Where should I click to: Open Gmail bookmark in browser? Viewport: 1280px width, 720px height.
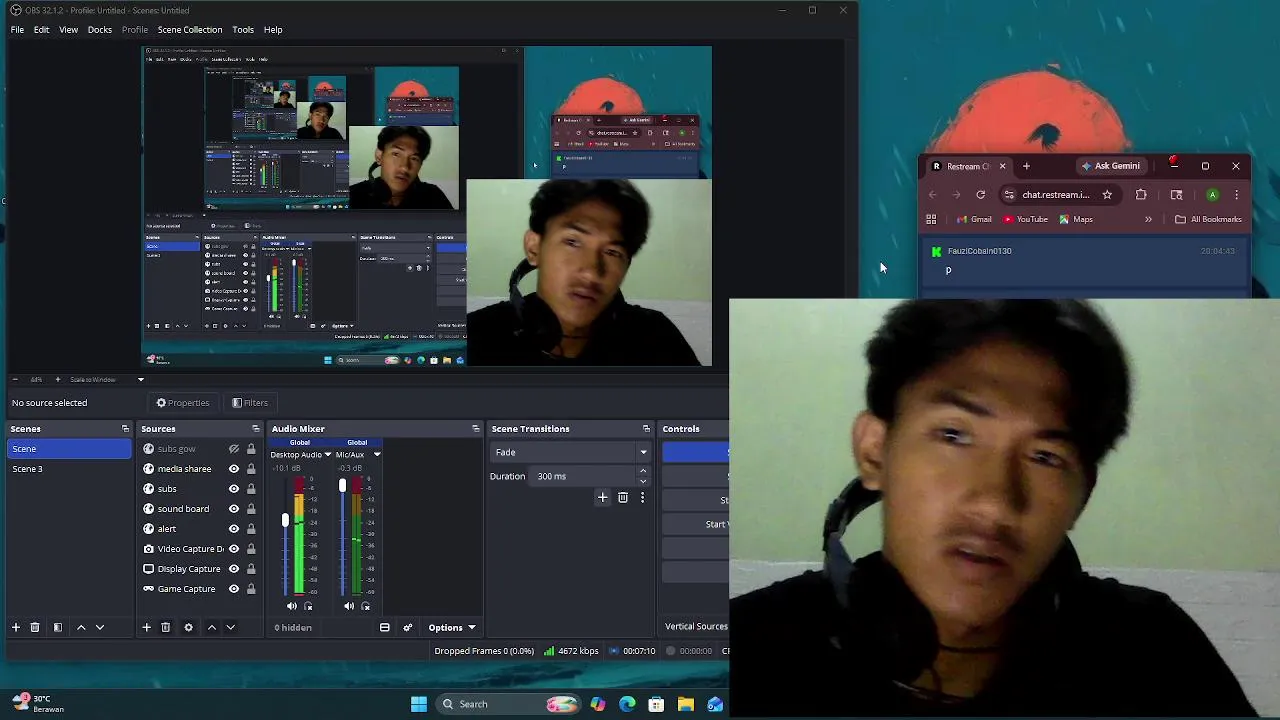click(974, 219)
